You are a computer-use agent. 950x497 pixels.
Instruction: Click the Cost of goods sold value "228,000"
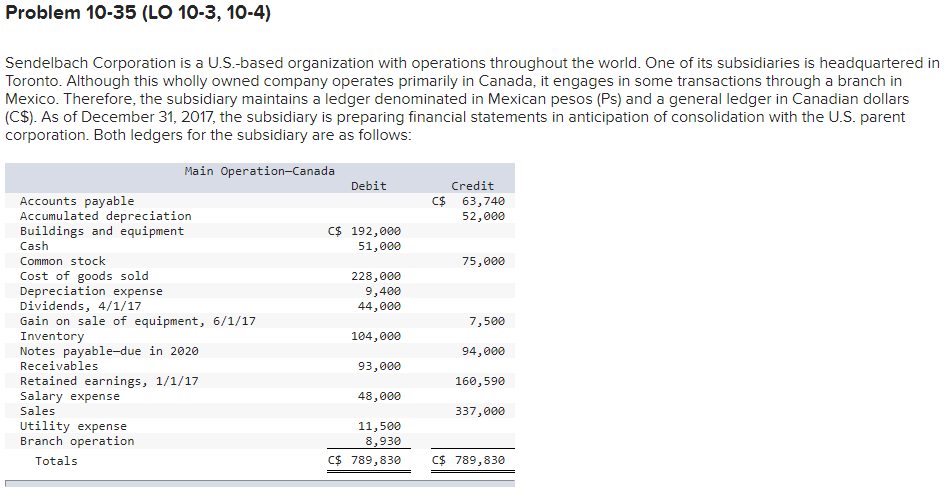point(376,276)
